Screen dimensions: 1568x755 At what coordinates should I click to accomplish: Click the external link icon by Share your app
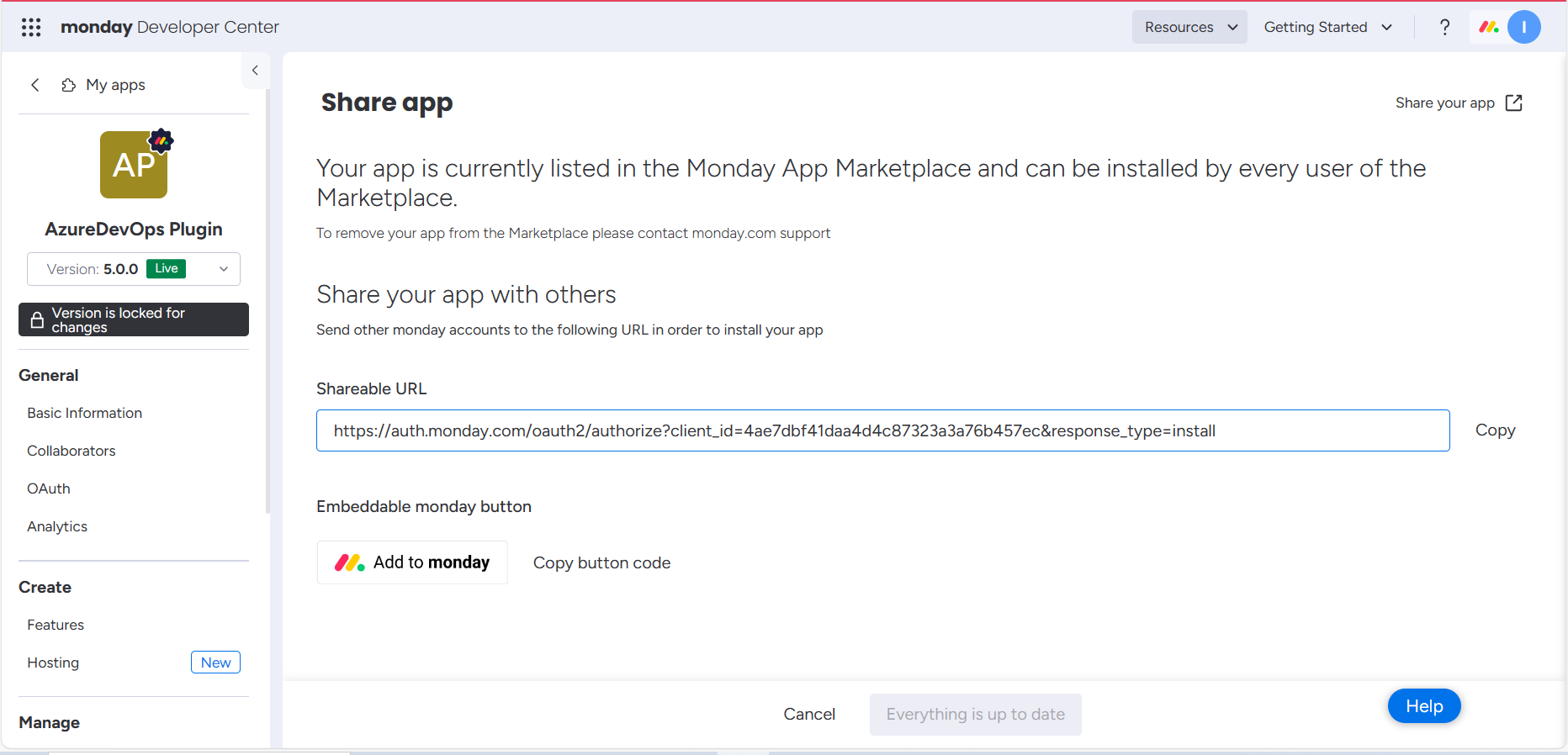tap(1514, 103)
